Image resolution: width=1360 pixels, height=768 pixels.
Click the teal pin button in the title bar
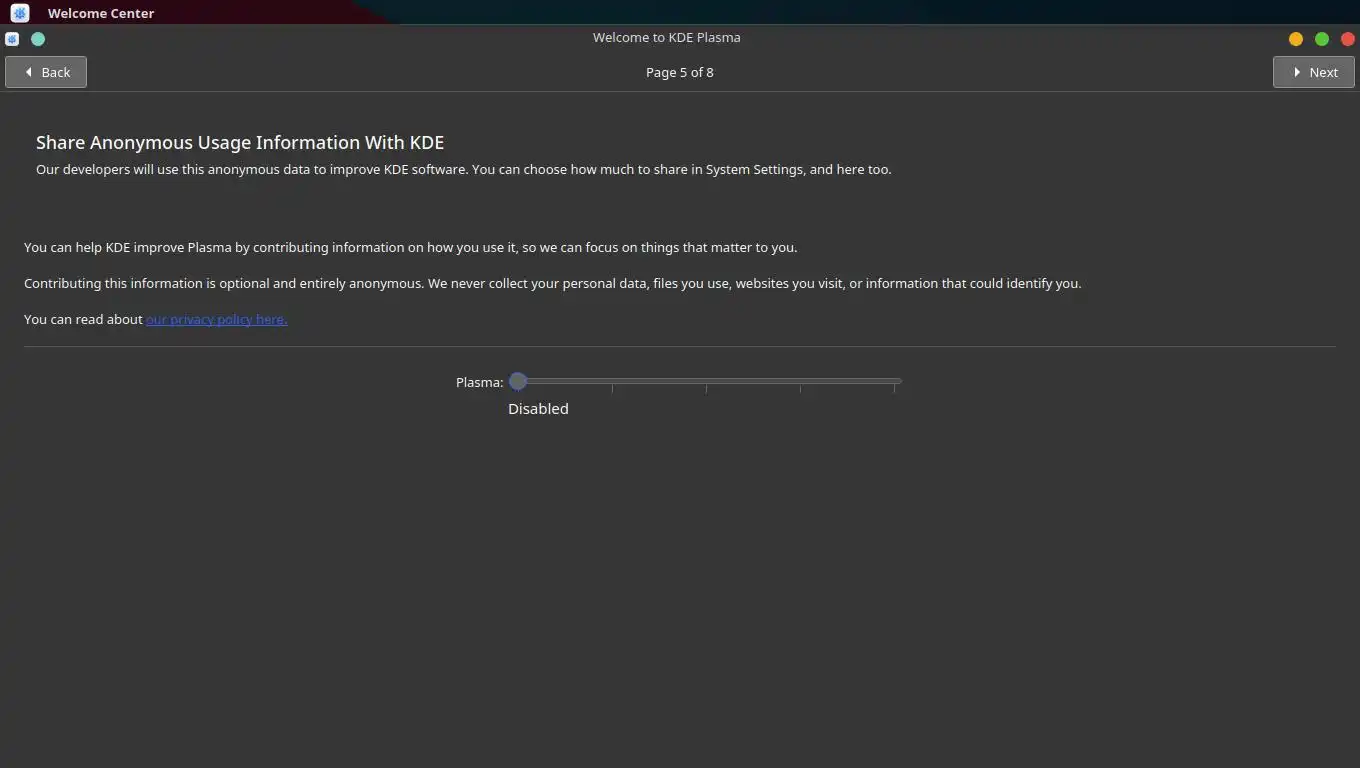pos(38,39)
